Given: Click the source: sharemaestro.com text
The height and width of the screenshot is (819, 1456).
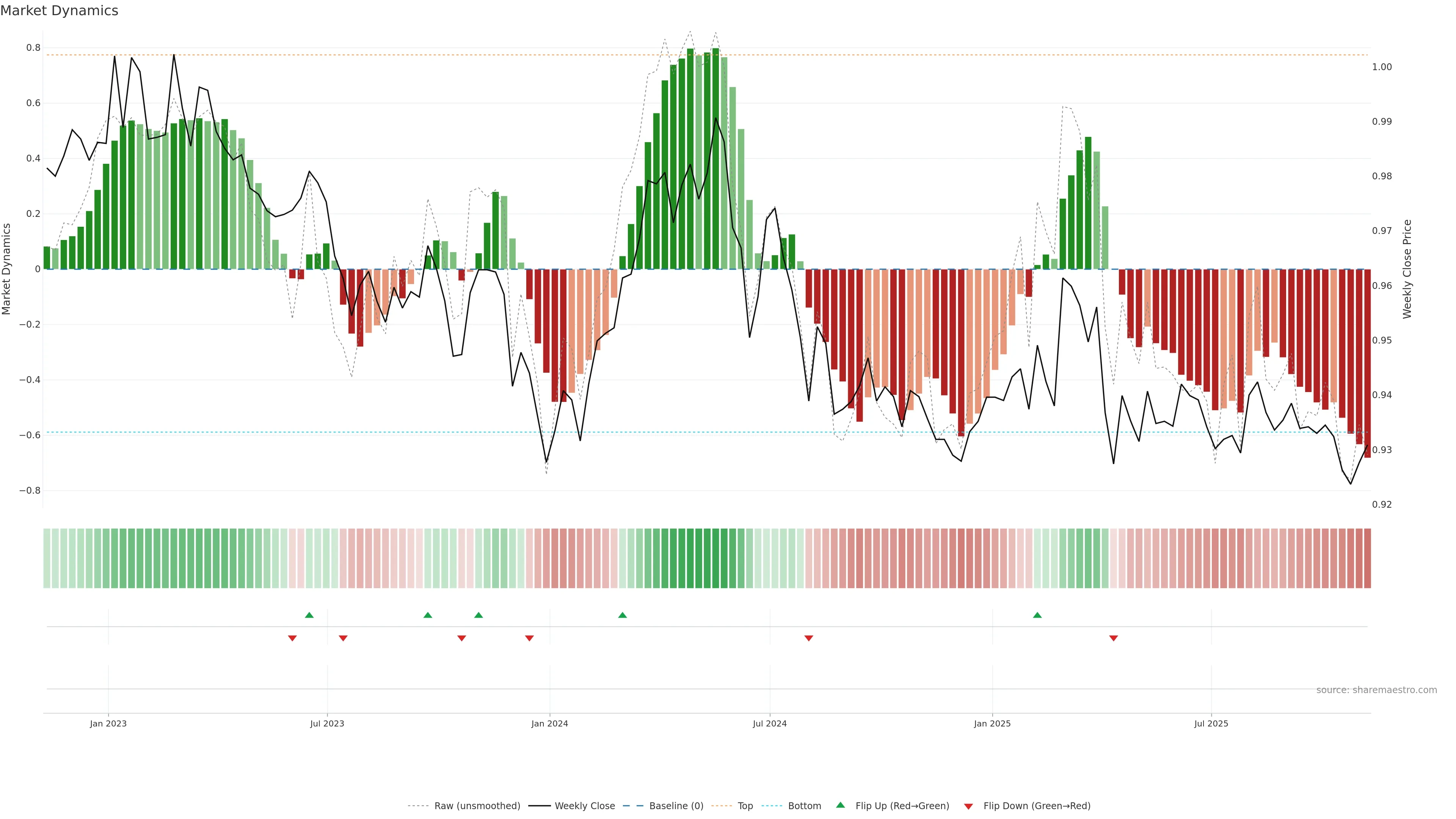Looking at the screenshot, I should [x=1376, y=690].
